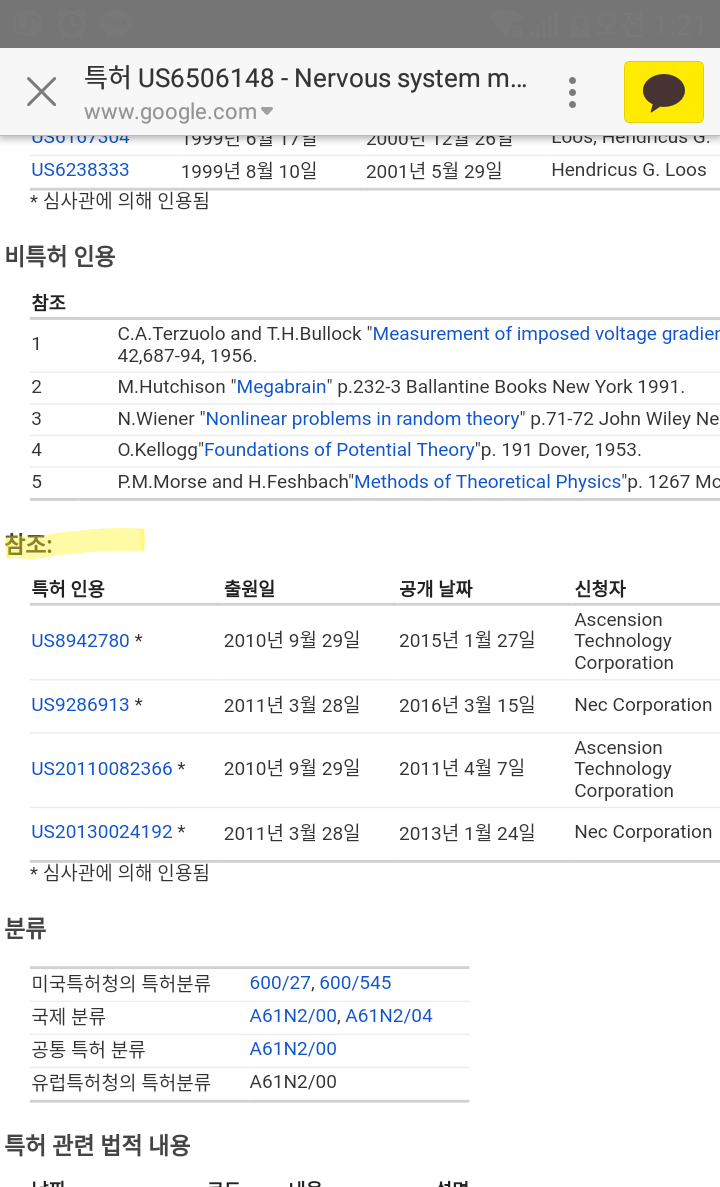Select the '신청자' column header

pyautogui.click(x=600, y=589)
